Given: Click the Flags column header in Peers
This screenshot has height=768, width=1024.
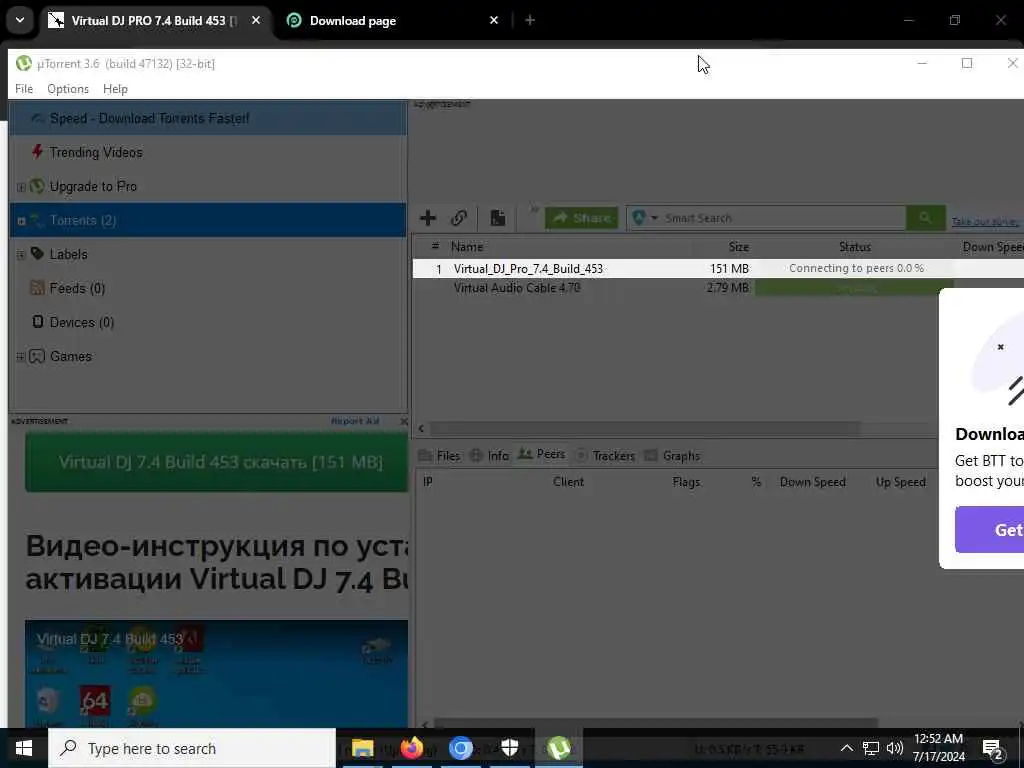Looking at the screenshot, I should click(x=686, y=482).
